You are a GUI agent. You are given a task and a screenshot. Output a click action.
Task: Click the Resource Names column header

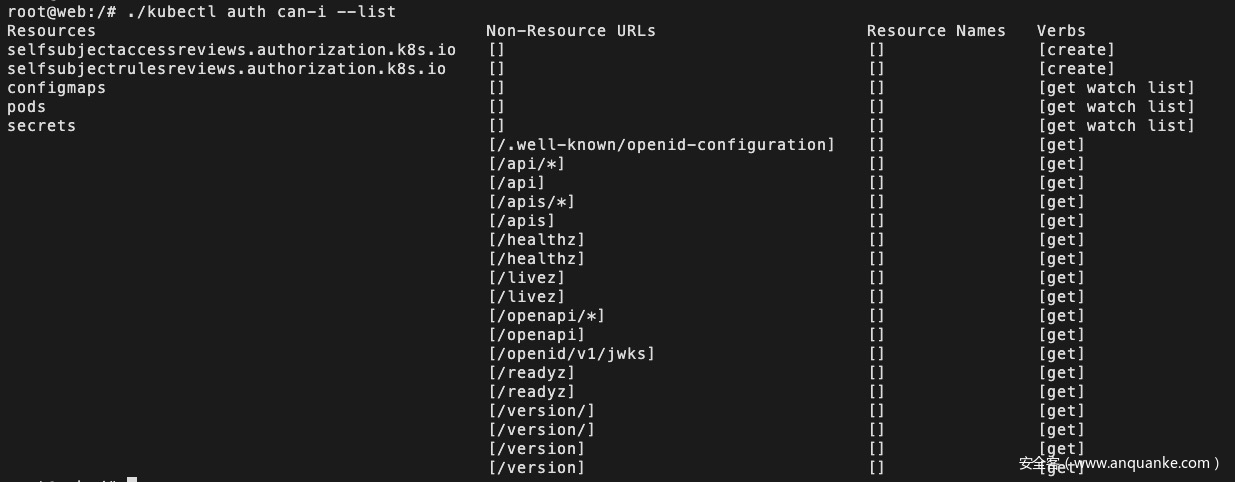936,31
